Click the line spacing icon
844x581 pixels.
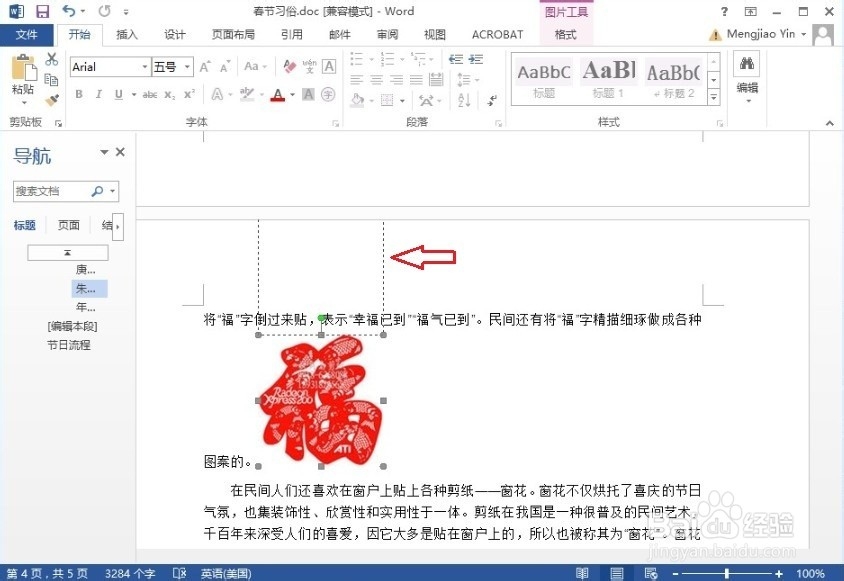tap(463, 80)
